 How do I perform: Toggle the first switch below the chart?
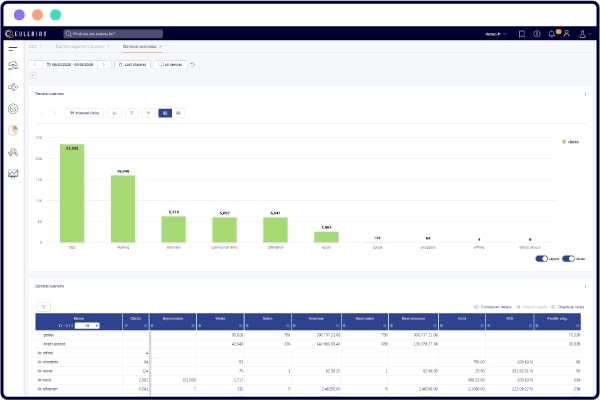(541, 259)
